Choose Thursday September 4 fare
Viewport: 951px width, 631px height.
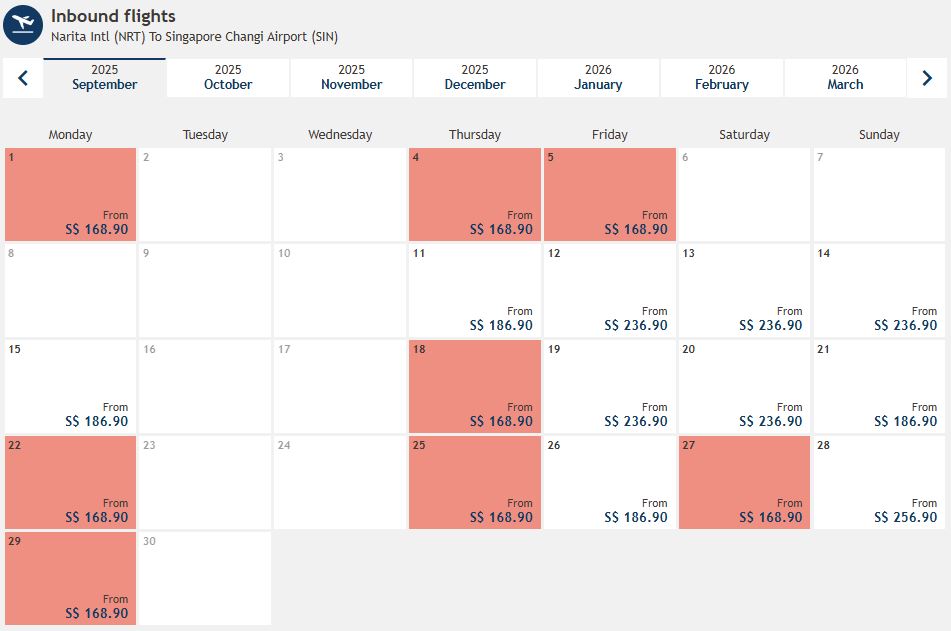point(475,195)
